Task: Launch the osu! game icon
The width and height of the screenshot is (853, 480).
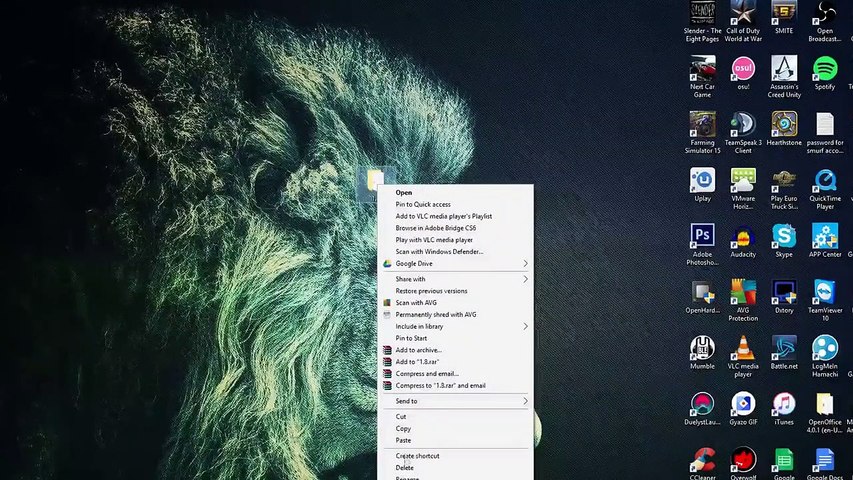Action: (x=743, y=73)
